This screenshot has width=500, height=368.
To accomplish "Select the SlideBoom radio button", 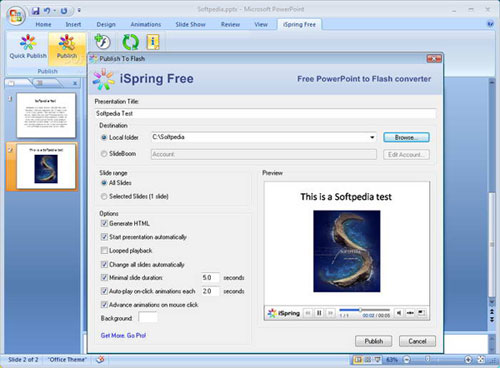I will pos(104,154).
